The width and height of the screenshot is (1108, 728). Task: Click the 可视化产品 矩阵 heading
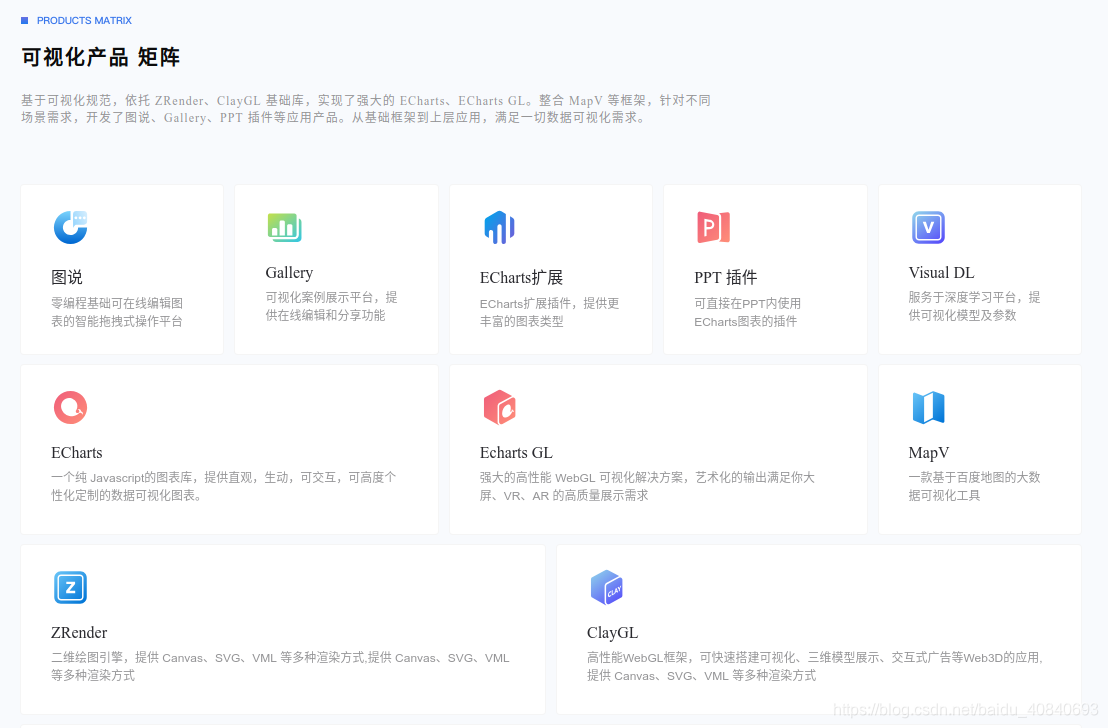point(100,57)
